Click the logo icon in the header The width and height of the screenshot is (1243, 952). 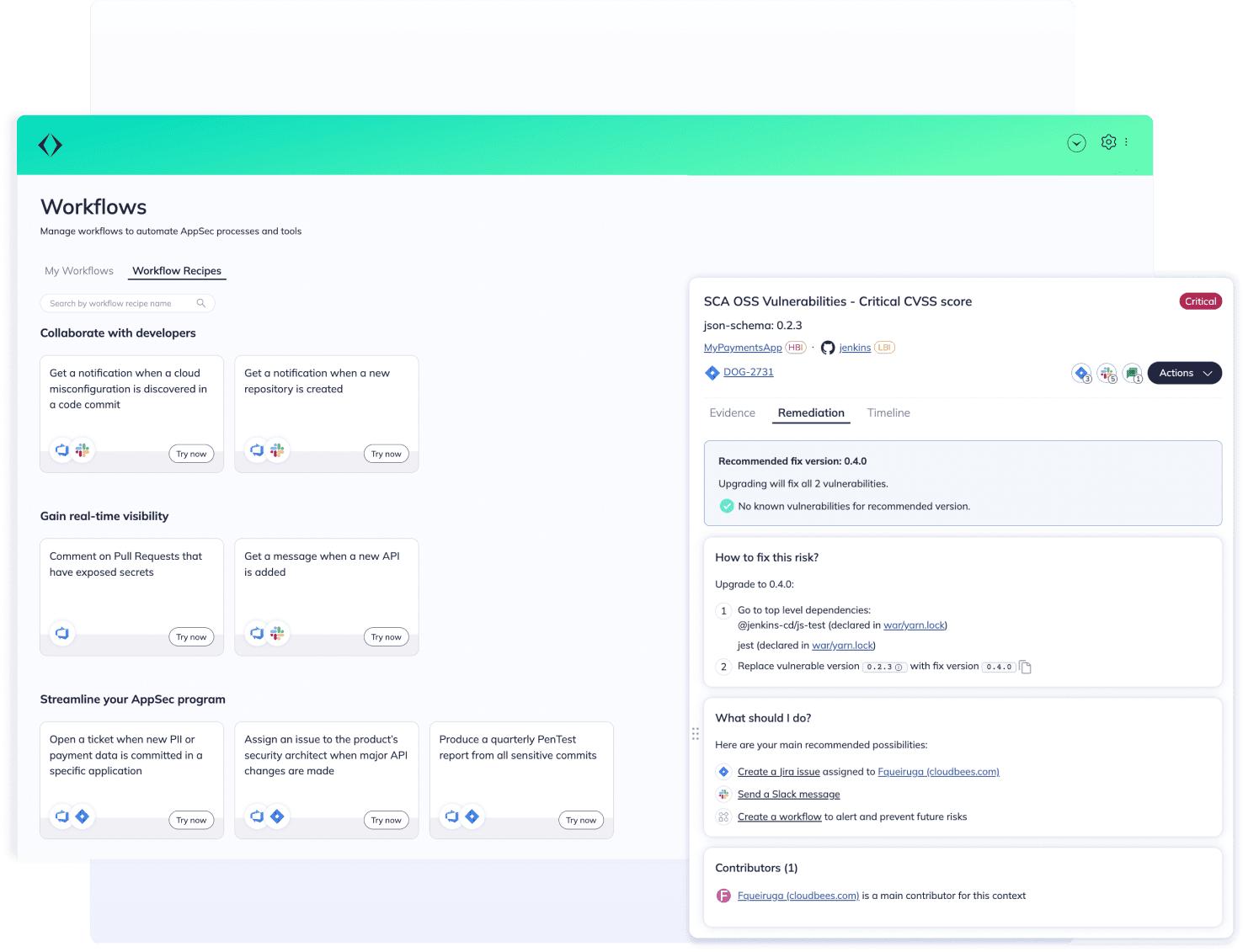pyautogui.click(x=51, y=145)
